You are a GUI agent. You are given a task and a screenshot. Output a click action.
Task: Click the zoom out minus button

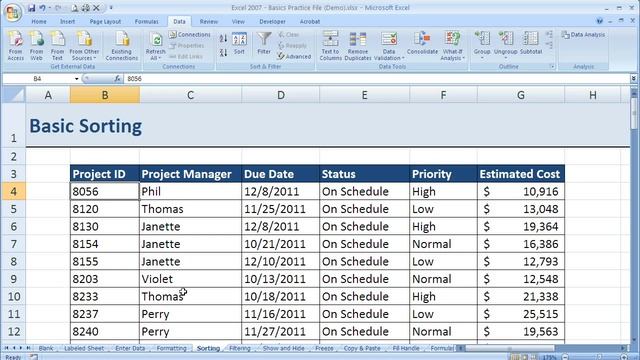point(565,357)
